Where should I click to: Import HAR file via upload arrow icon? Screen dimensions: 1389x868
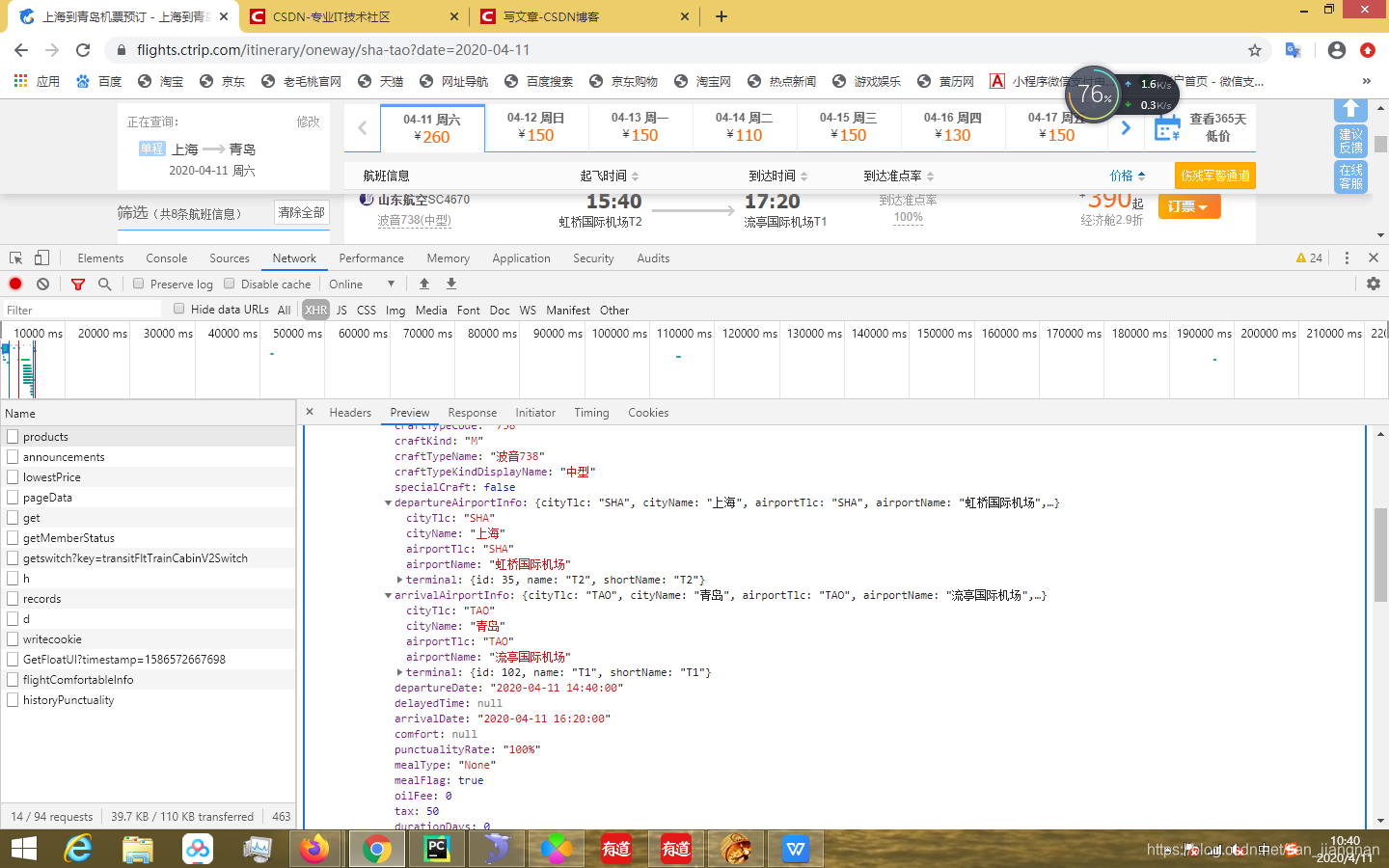coord(424,284)
